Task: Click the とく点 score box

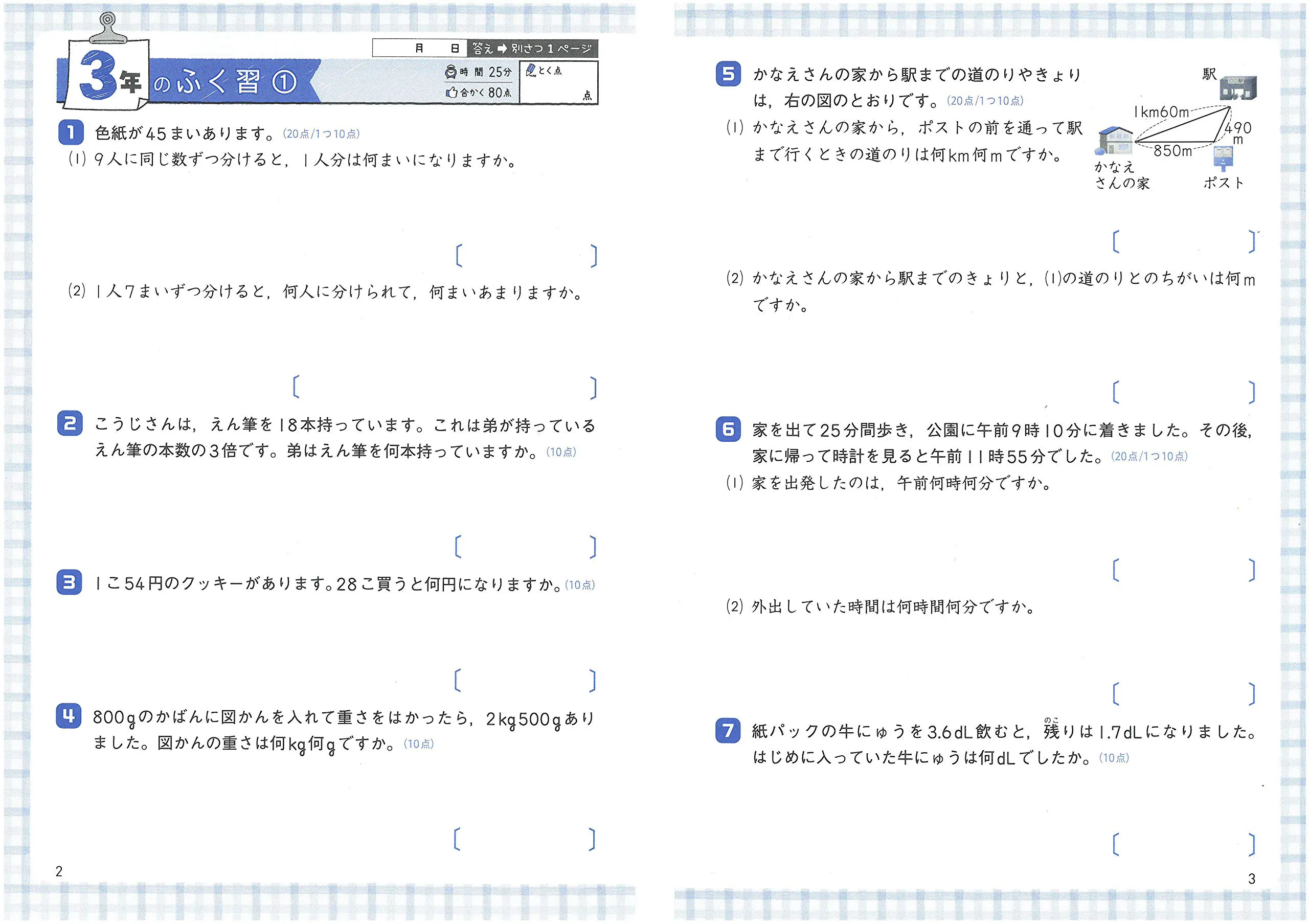Action: (x=559, y=83)
